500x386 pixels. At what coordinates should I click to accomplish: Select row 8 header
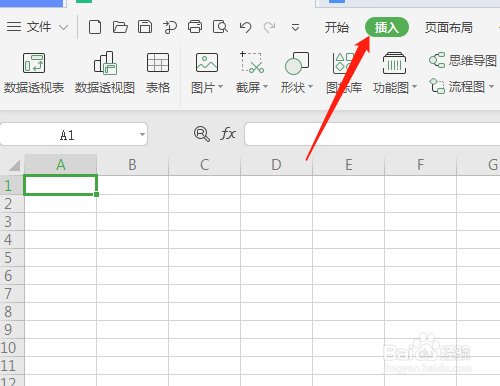[12, 311]
